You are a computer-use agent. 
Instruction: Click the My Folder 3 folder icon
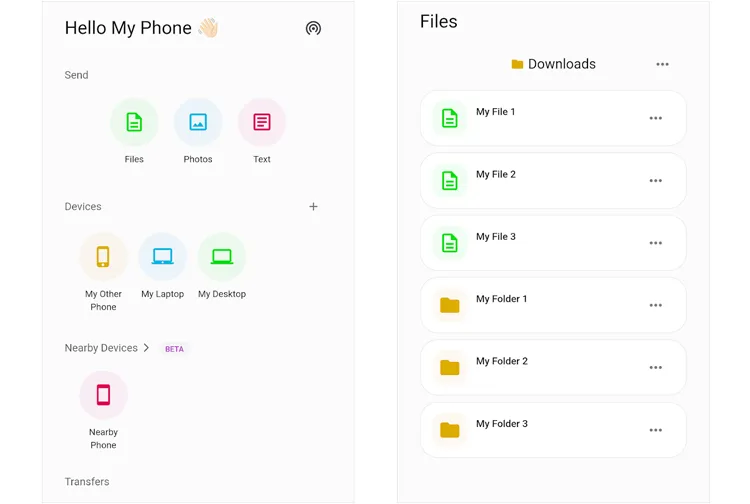[450, 430]
